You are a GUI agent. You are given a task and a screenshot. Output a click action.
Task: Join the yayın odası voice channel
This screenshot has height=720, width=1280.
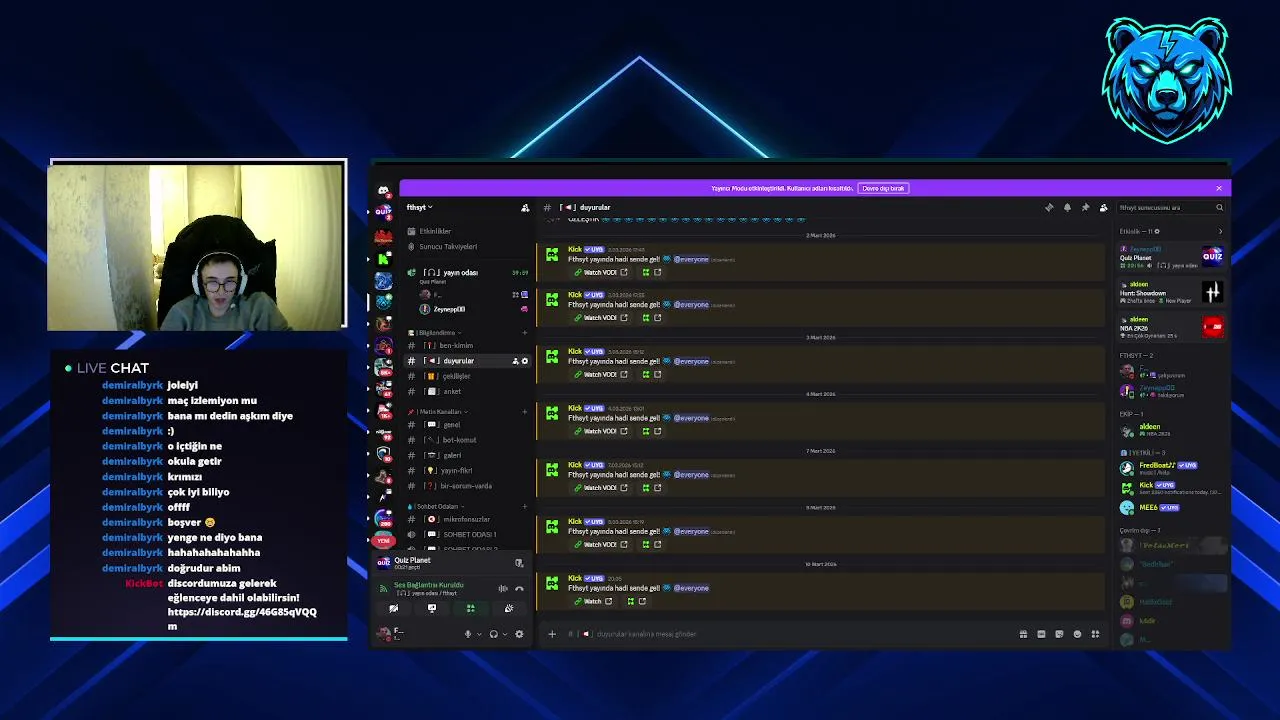tap(468, 272)
